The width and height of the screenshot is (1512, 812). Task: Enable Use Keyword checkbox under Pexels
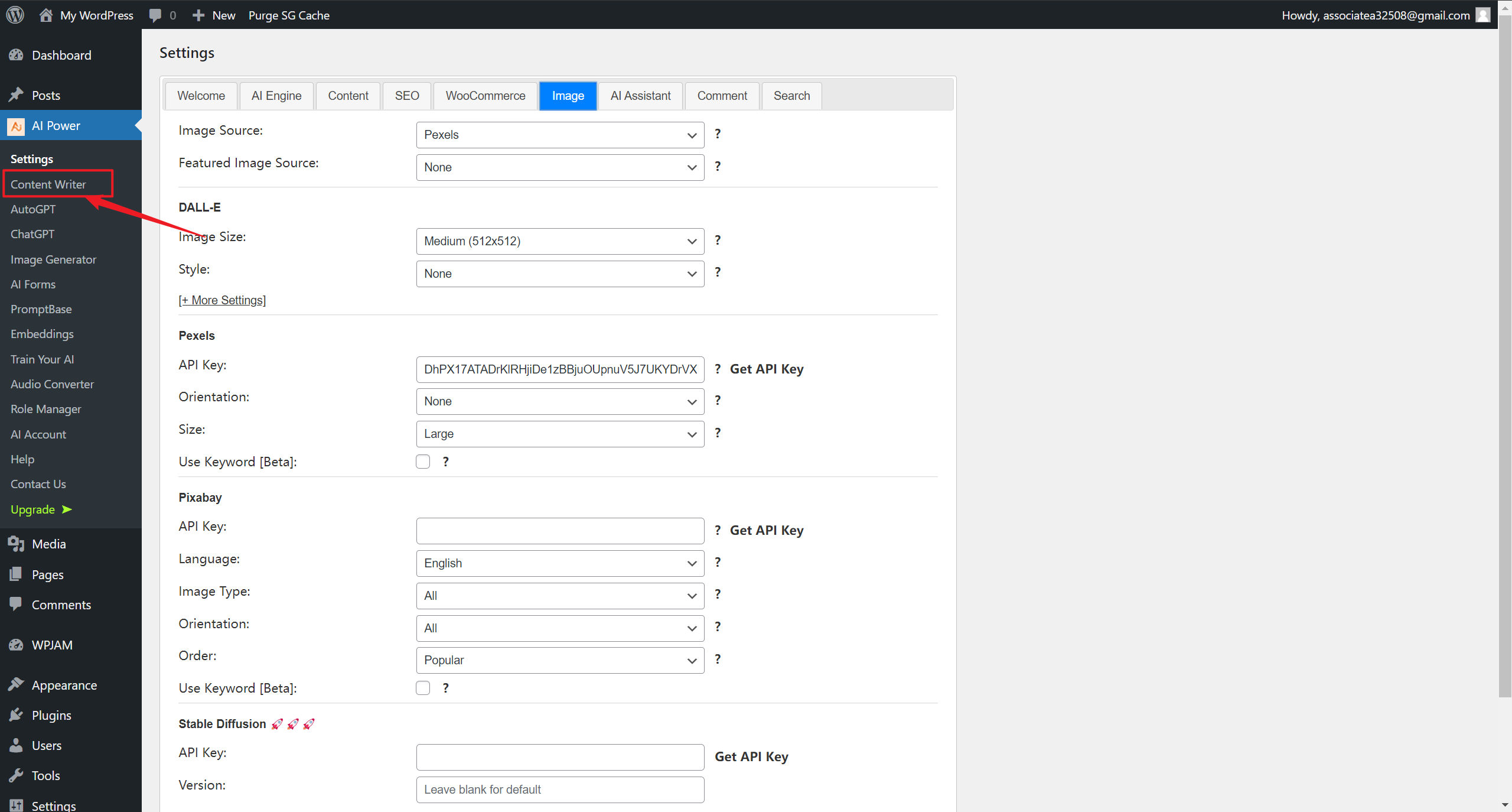click(423, 462)
